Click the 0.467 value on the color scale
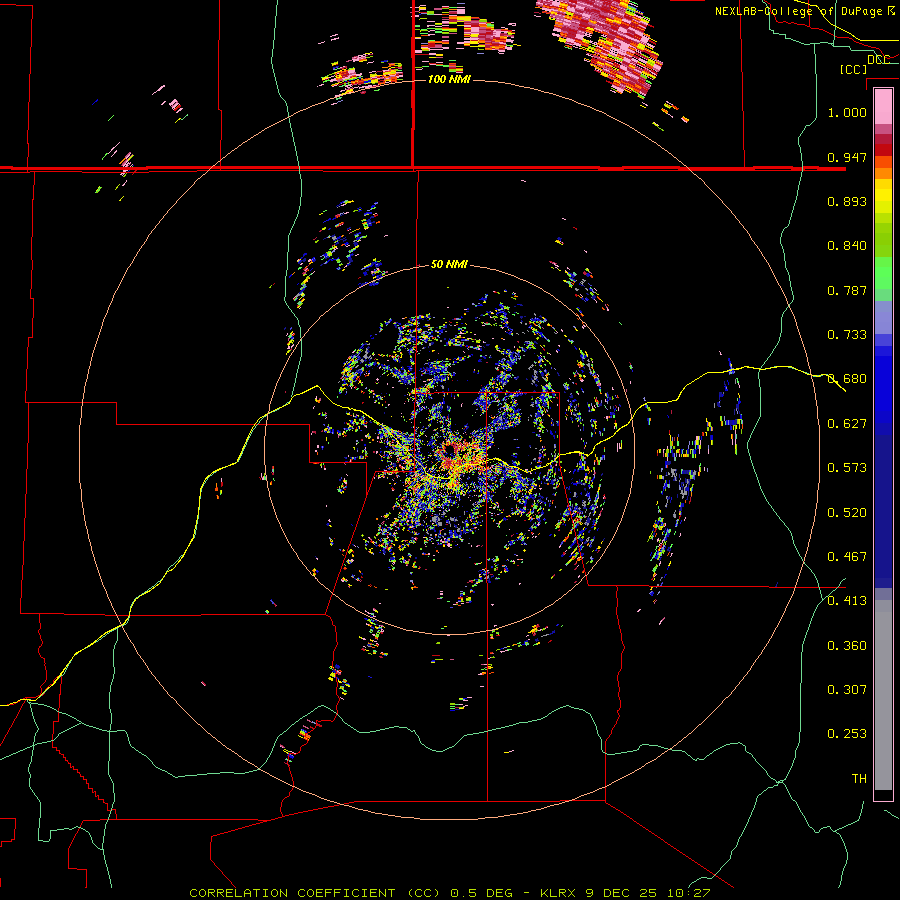 tap(847, 557)
